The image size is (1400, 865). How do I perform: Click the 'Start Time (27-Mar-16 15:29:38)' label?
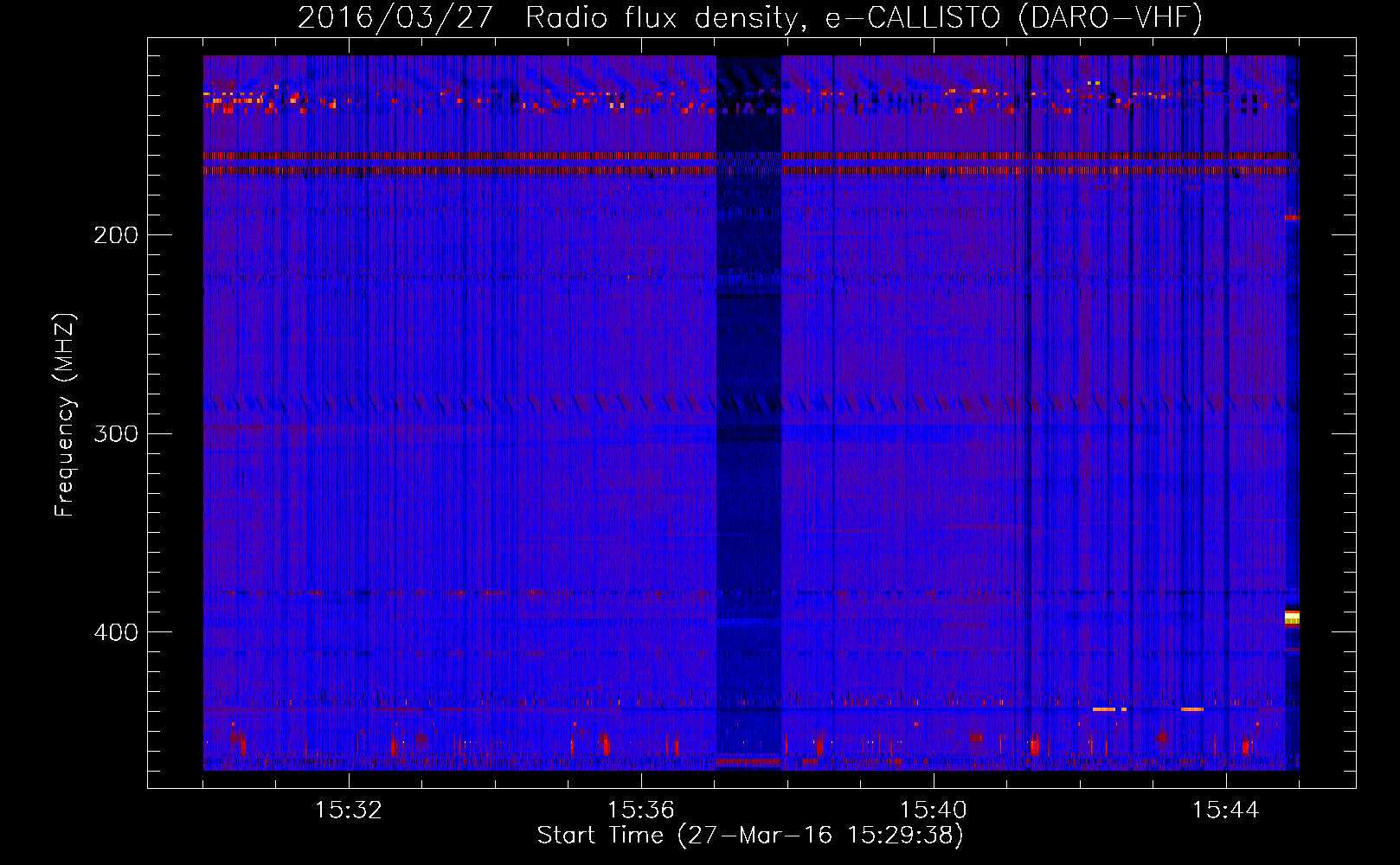[750, 836]
